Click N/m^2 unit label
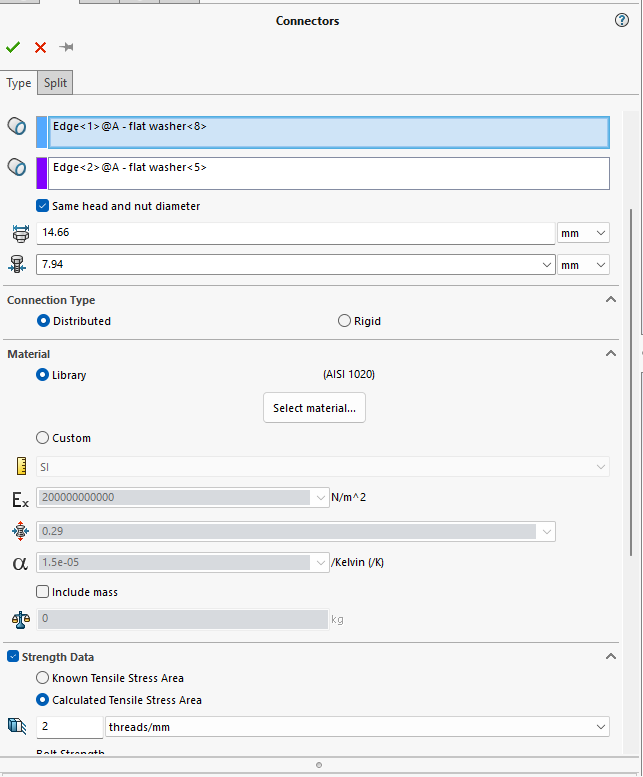The width and height of the screenshot is (643, 777). 349,497
